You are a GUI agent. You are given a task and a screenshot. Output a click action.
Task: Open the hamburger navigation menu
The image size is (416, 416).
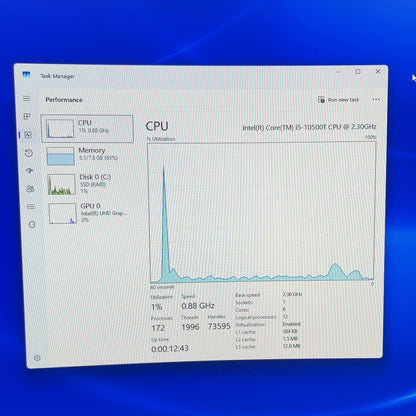[26, 98]
